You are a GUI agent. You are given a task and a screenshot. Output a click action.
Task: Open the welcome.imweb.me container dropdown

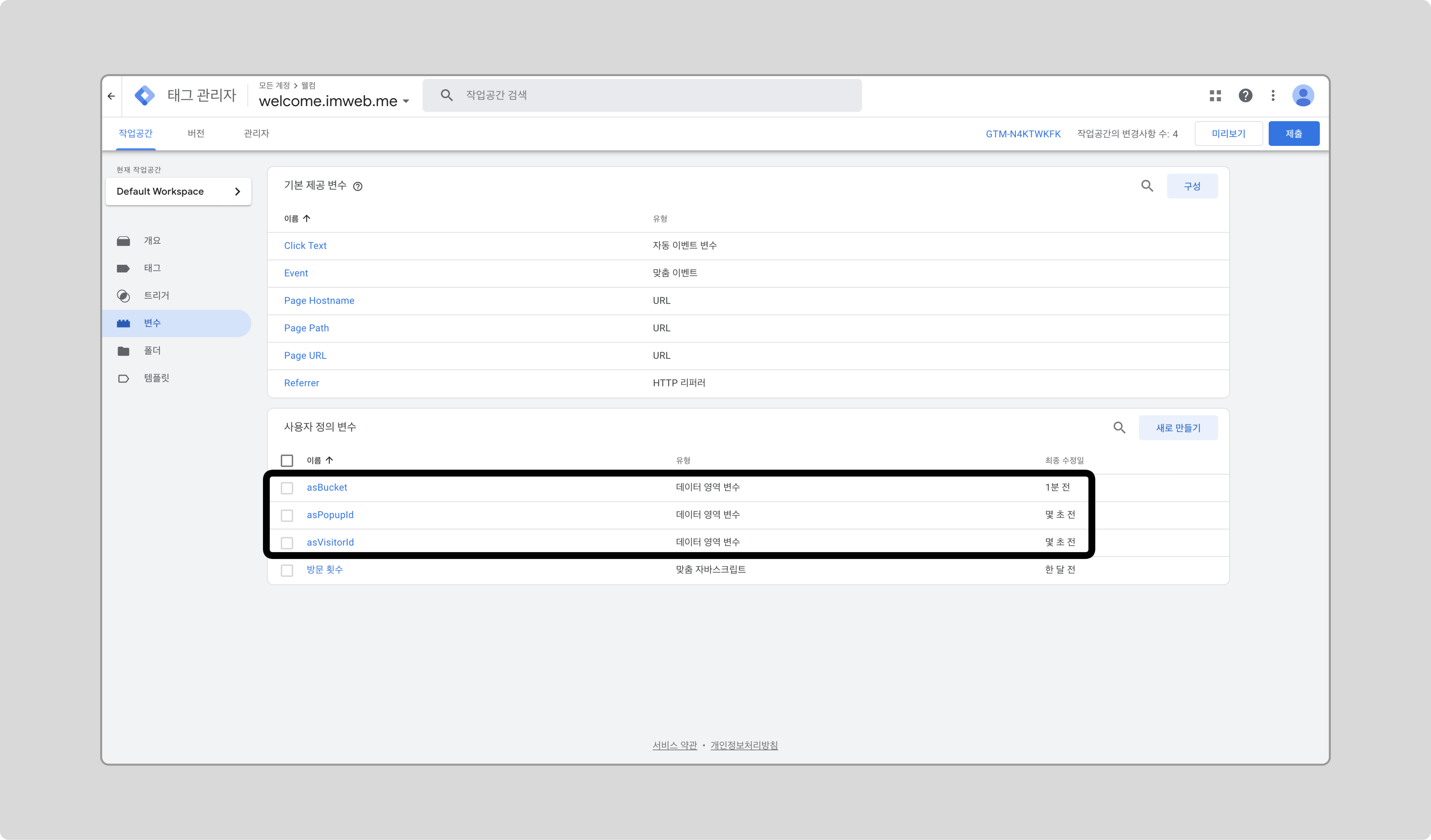click(x=334, y=101)
